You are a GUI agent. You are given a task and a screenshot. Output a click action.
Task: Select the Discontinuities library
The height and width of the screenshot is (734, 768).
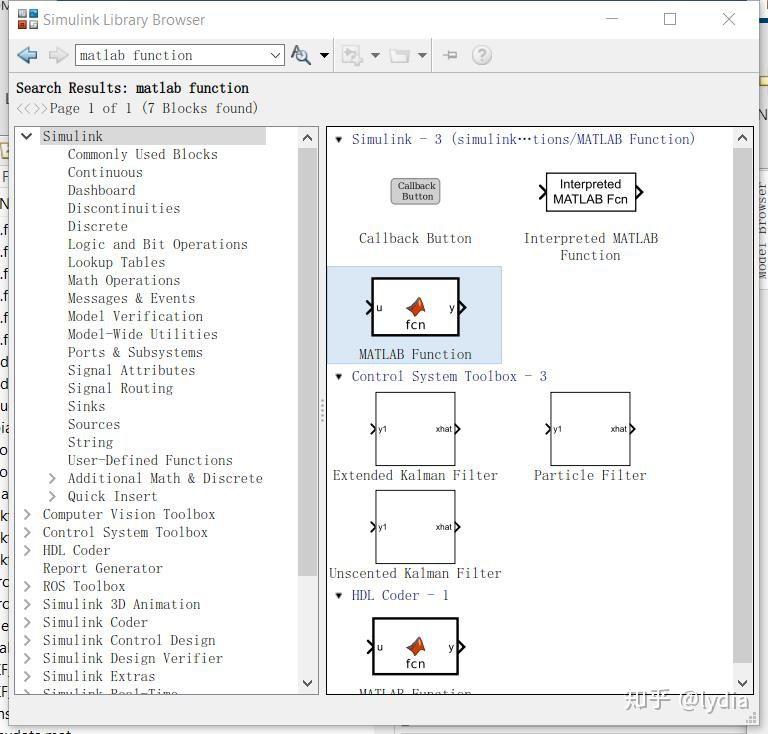click(x=124, y=209)
